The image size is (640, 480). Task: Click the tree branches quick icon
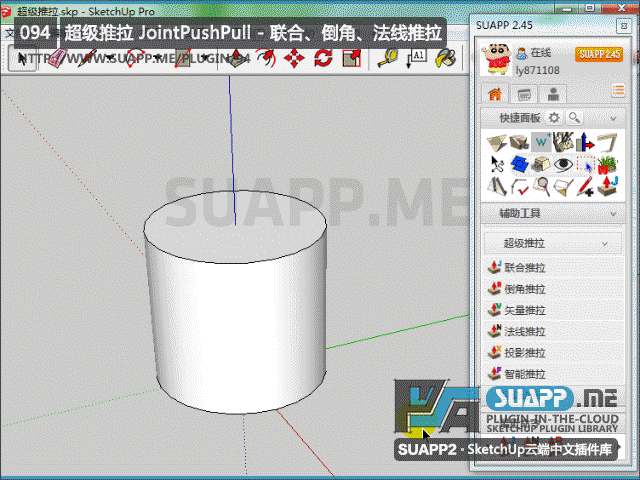tap(563, 142)
